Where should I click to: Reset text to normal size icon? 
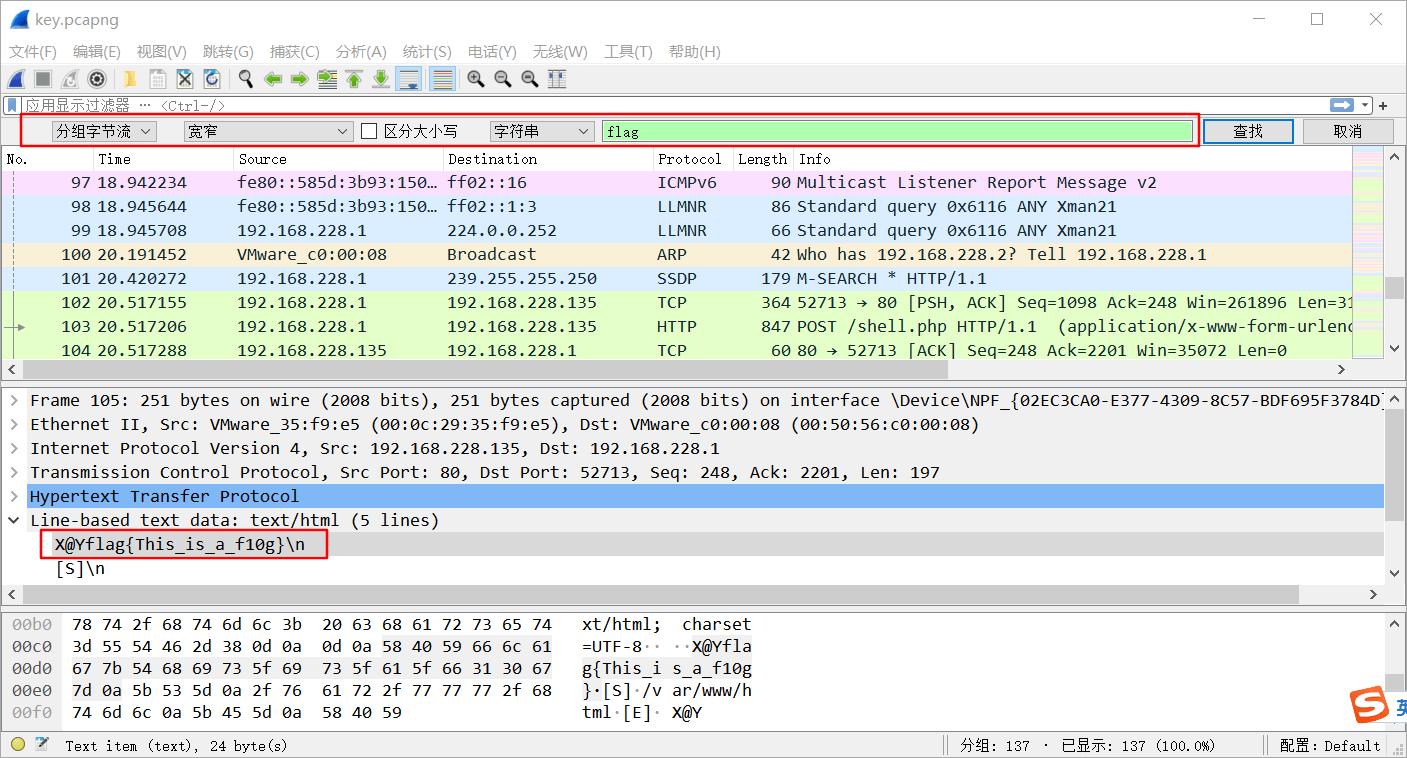point(530,79)
